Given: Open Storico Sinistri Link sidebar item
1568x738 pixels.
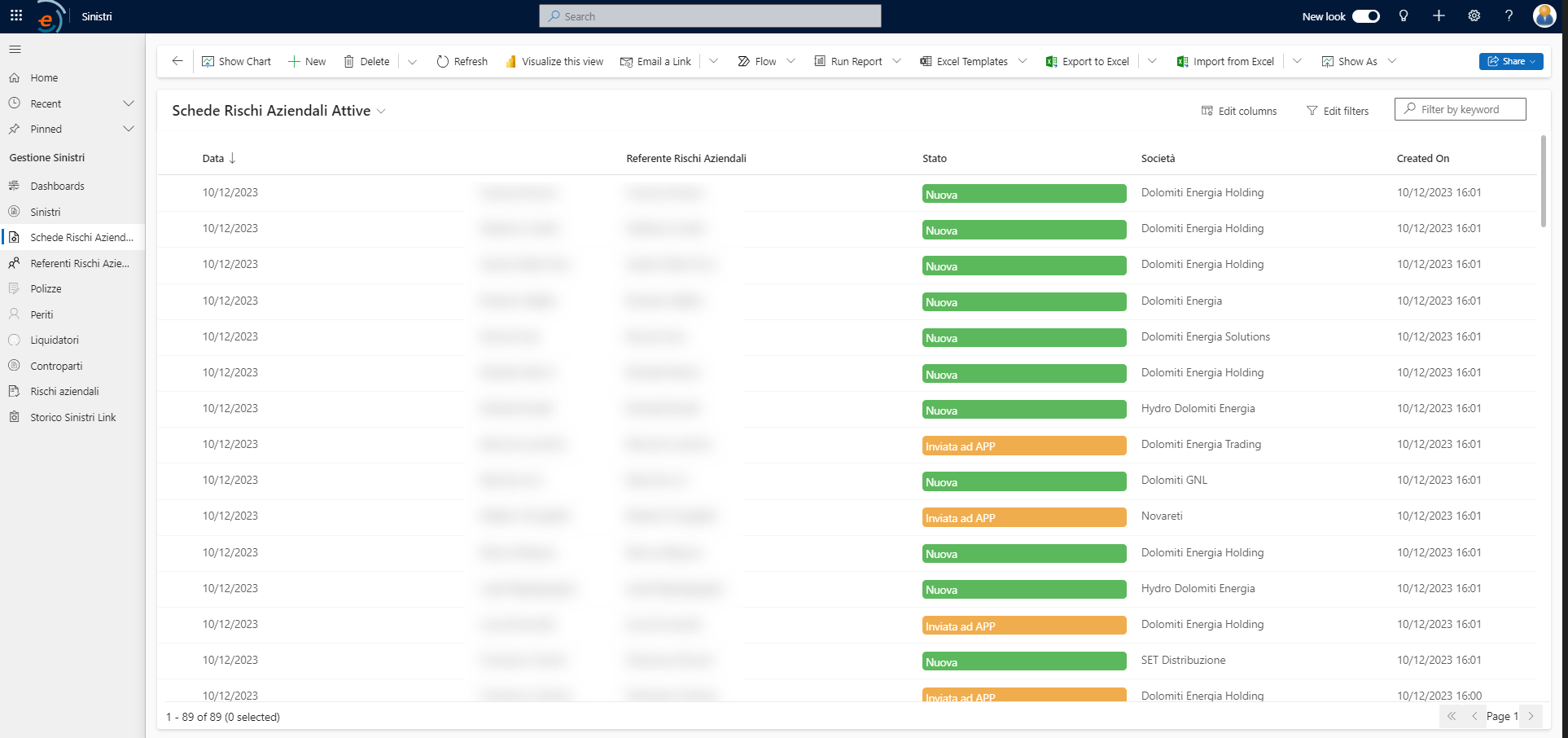Looking at the screenshot, I should 73,417.
